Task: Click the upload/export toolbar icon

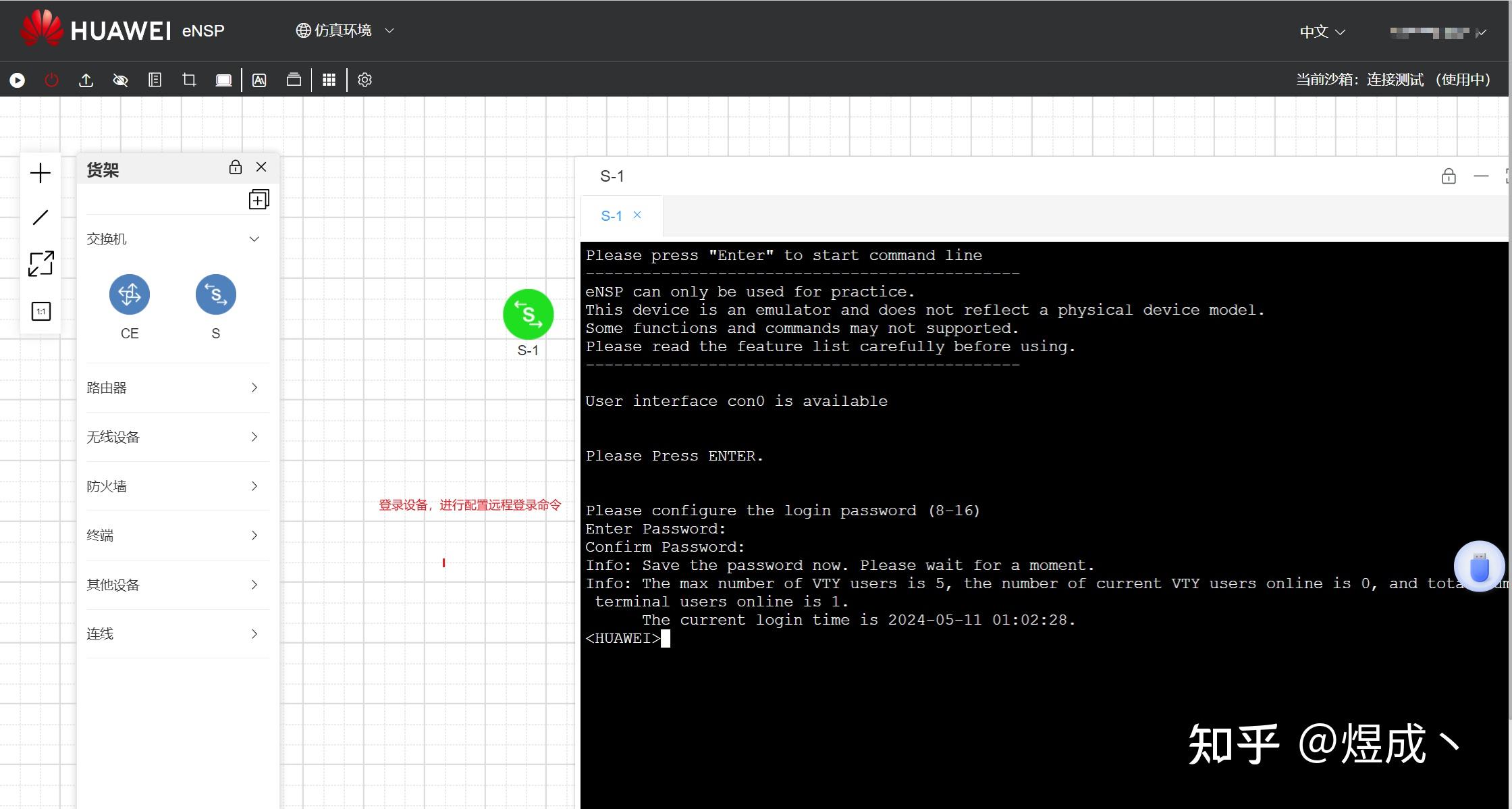Action: coord(86,80)
